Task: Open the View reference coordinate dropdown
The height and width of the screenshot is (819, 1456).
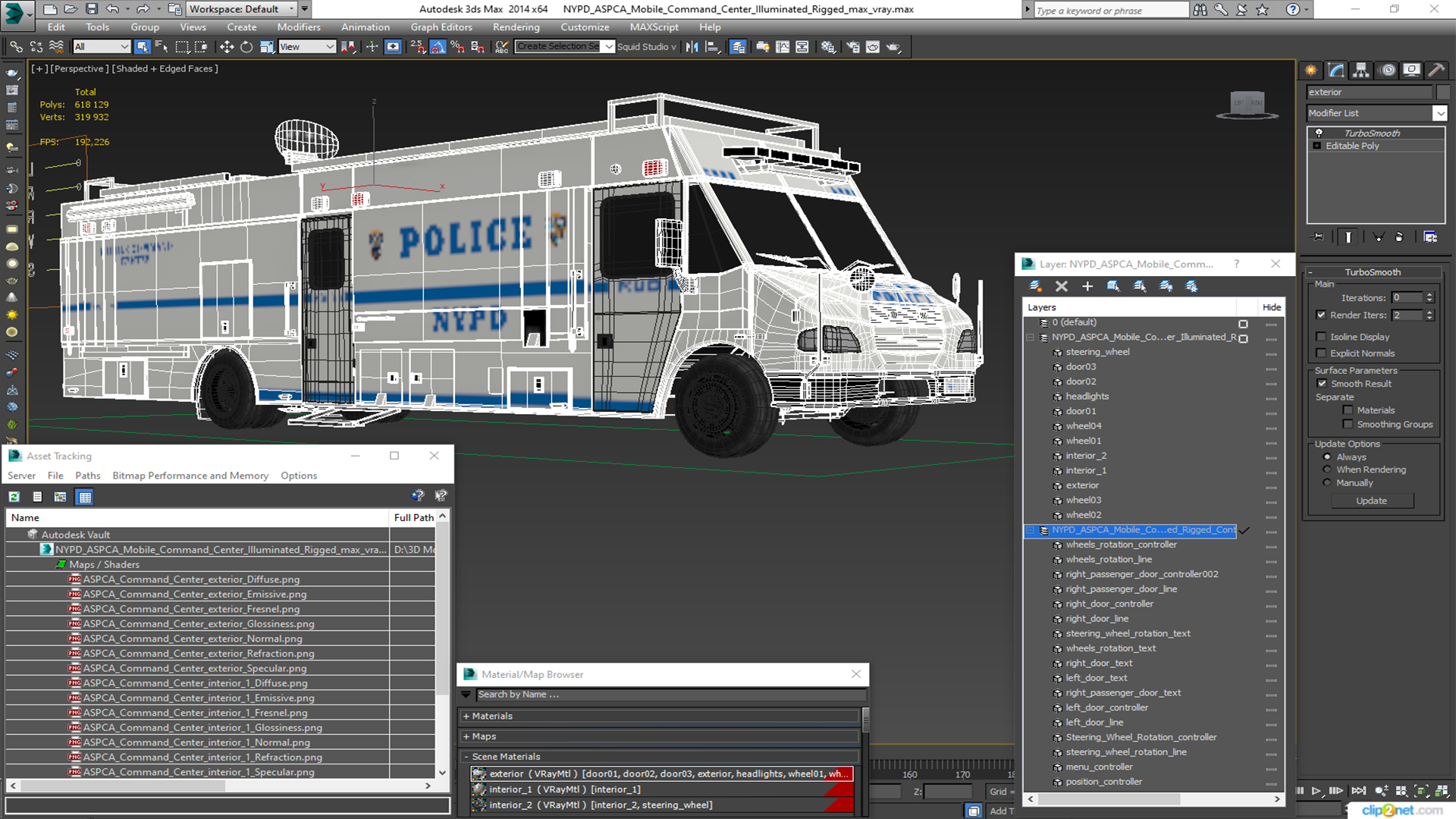Action: coord(307,47)
